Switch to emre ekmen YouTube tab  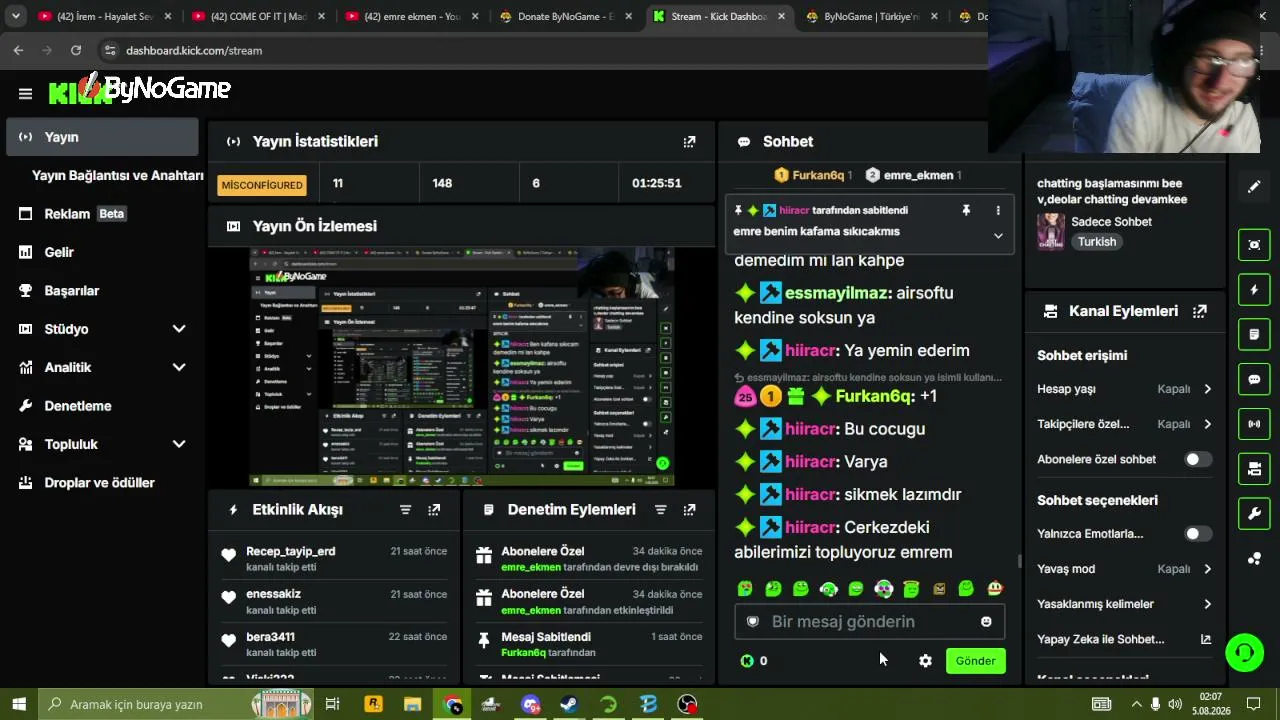411,16
